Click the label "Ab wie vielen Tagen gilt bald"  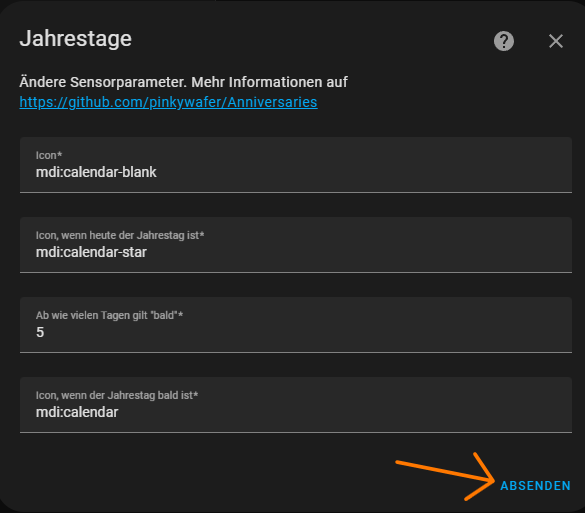coord(109,315)
